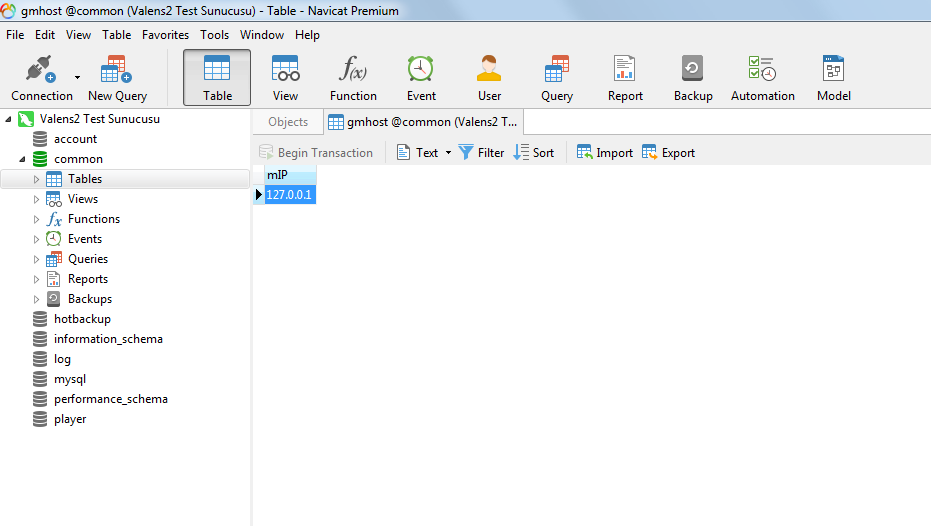Expand the Reports node
The image size is (931, 526).
36,279
